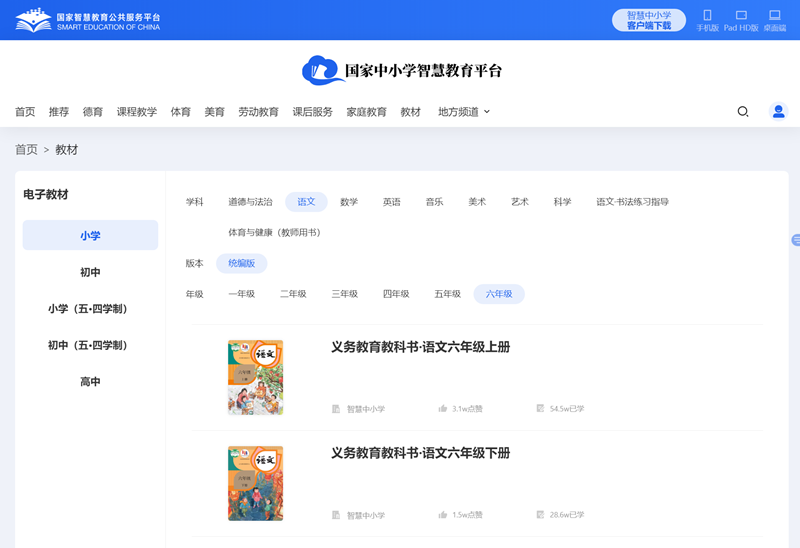The width and height of the screenshot is (800, 548).
Task: Open the 课后服务 navigation item
Action: [312, 112]
